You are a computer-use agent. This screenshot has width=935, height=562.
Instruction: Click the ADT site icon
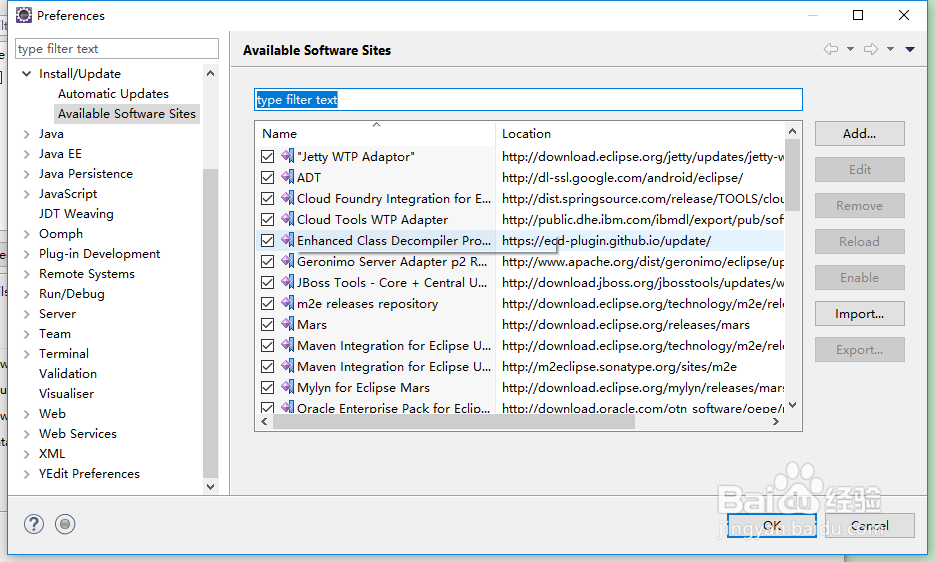pyautogui.click(x=287, y=177)
